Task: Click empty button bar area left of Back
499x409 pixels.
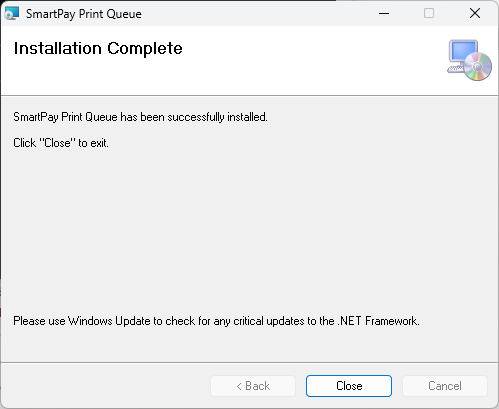Action: [x=105, y=386]
